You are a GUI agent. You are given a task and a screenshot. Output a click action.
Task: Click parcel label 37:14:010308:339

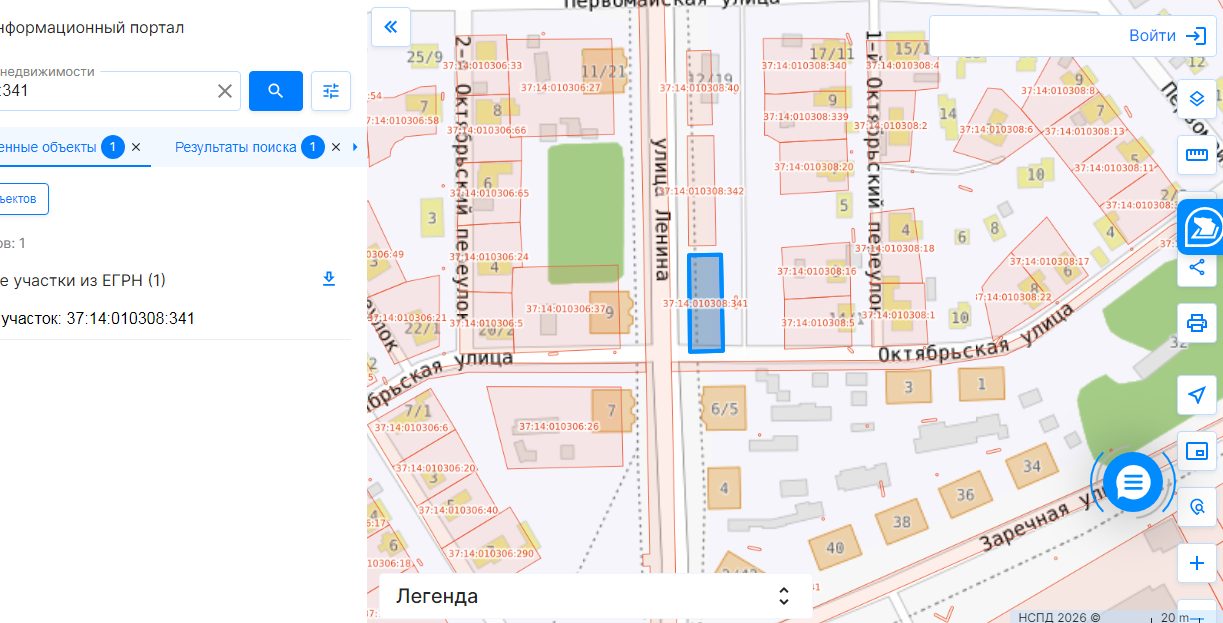[x=806, y=117]
